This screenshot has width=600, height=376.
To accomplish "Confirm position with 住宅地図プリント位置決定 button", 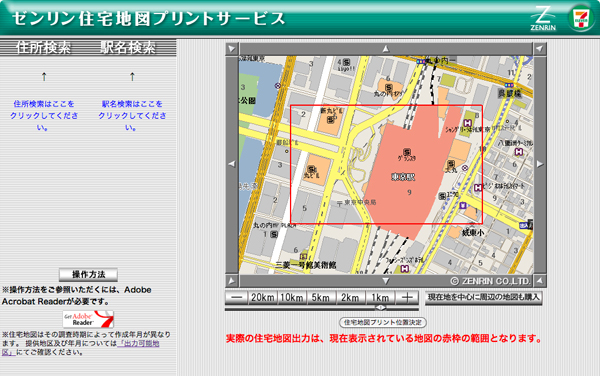I will pos(383,322).
